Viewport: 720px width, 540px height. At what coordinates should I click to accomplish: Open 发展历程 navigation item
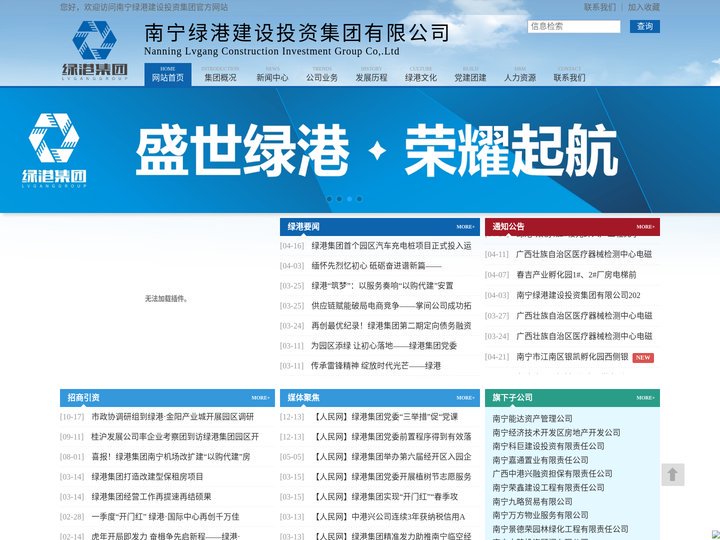(371, 74)
